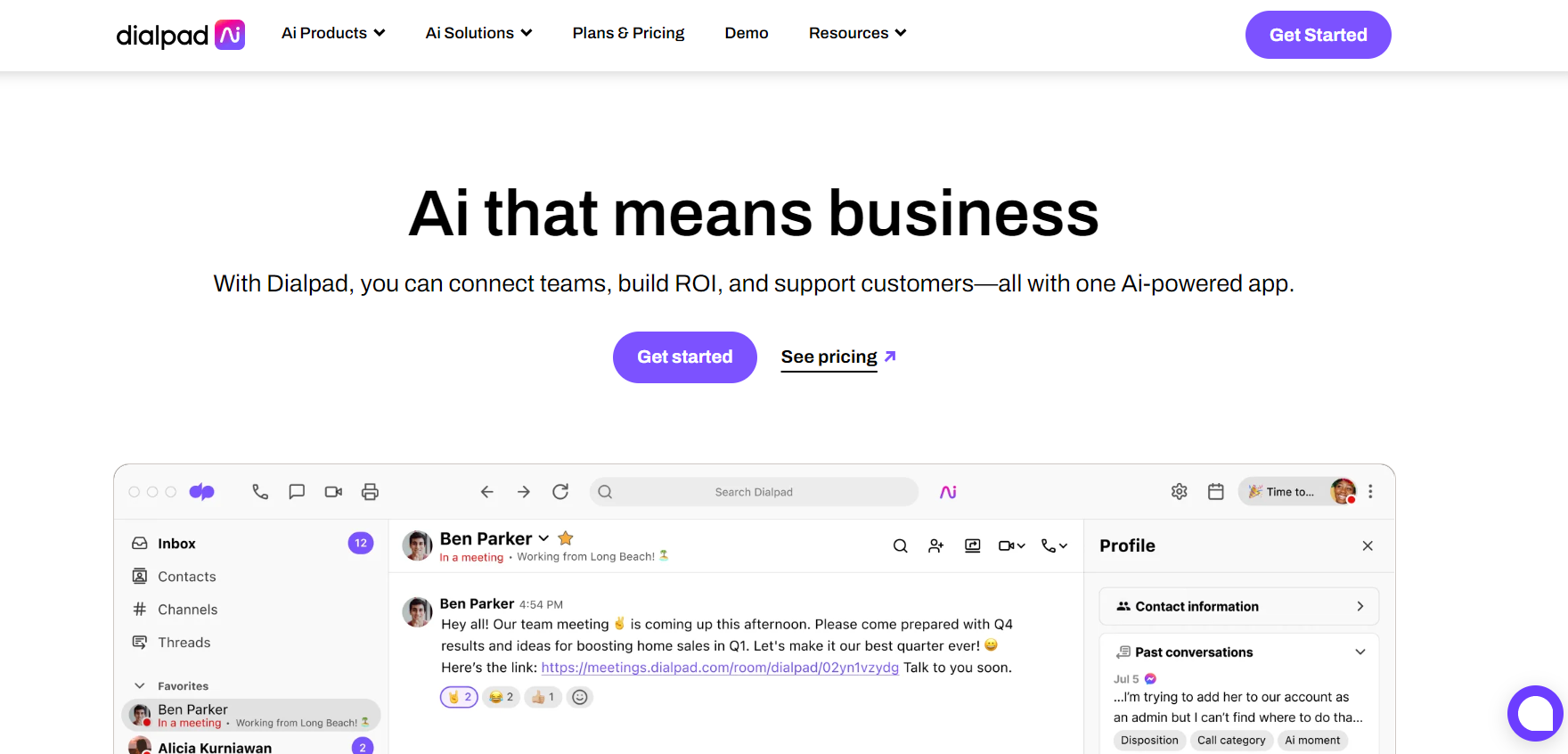Open the Dialpad Ai icon beside search
Image resolution: width=1568 pixels, height=754 pixels.
[x=948, y=492]
